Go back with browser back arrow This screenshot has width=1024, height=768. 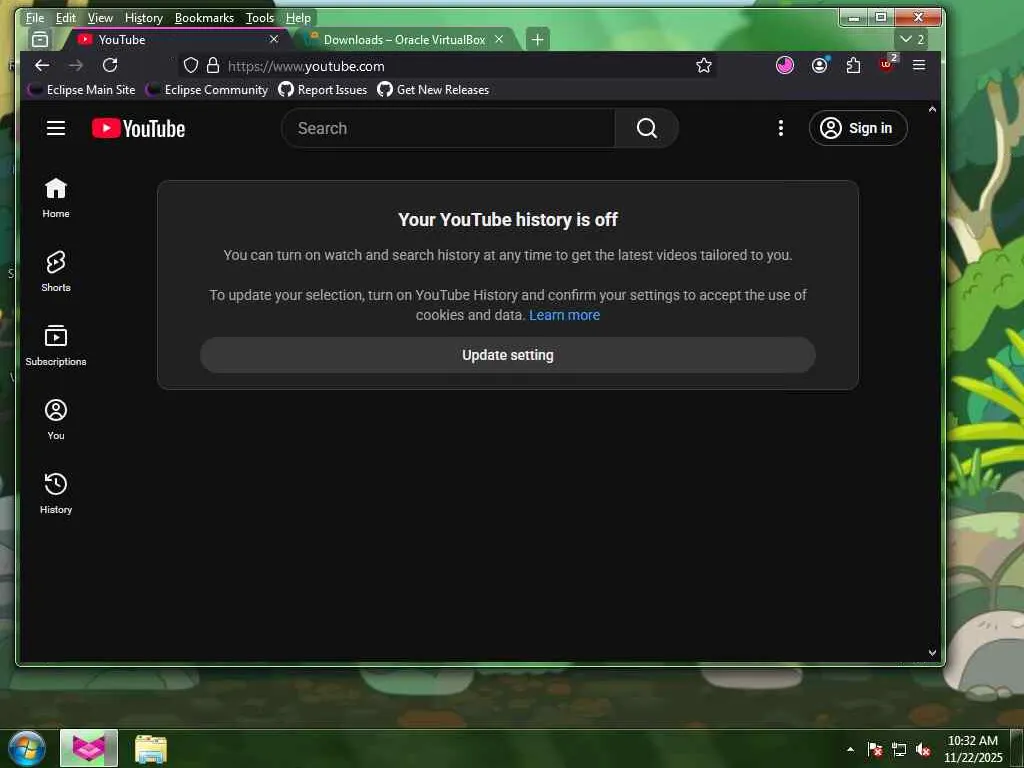[x=42, y=65]
